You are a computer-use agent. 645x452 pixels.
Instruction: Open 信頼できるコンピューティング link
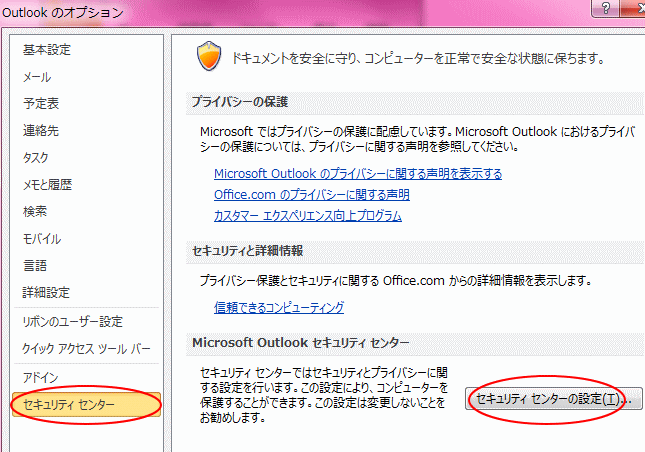tap(279, 307)
